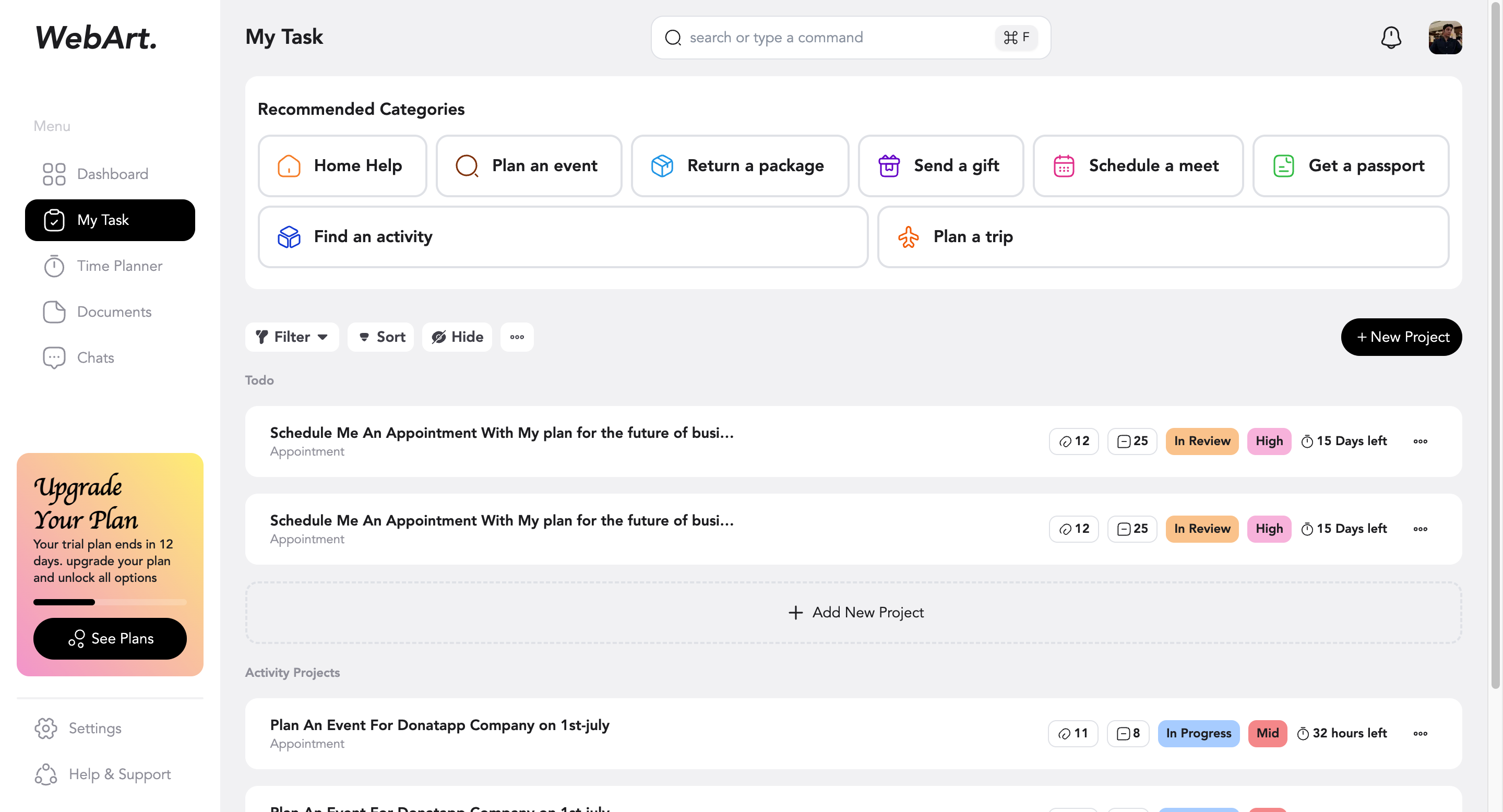Open more options next to Hide
The width and height of the screenshot is (1503, 812).
[516, 337]
